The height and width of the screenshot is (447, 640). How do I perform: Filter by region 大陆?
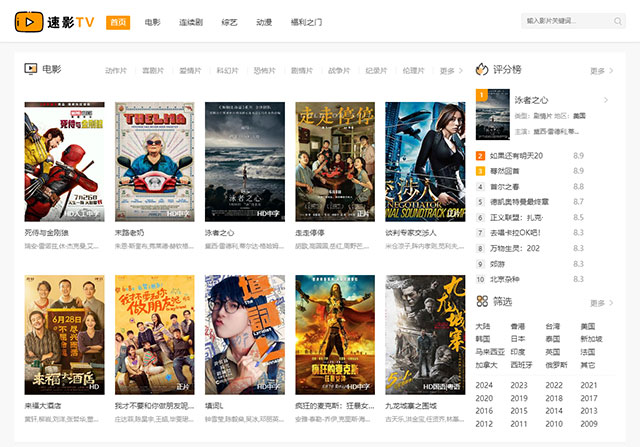tap(483, 326)
